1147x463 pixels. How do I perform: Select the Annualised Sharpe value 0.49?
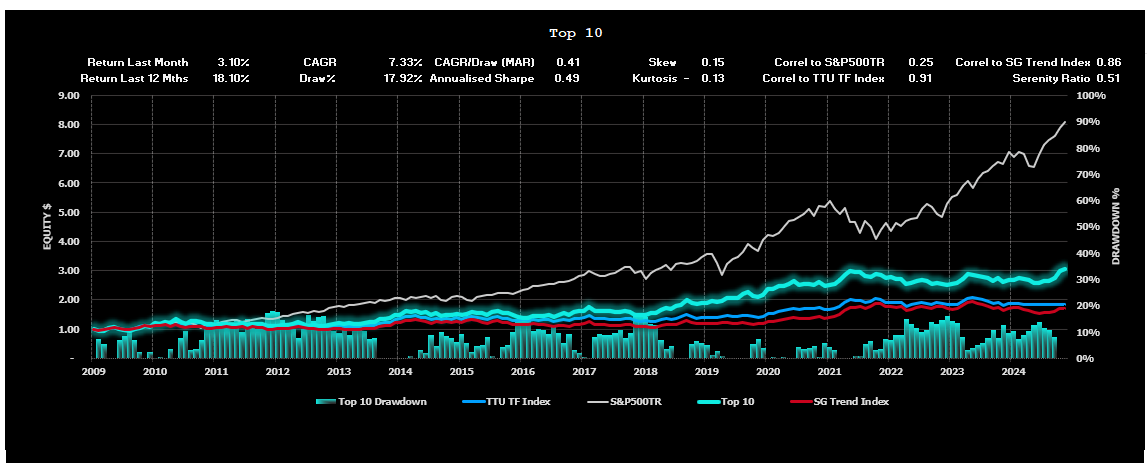tap(567, 78)
